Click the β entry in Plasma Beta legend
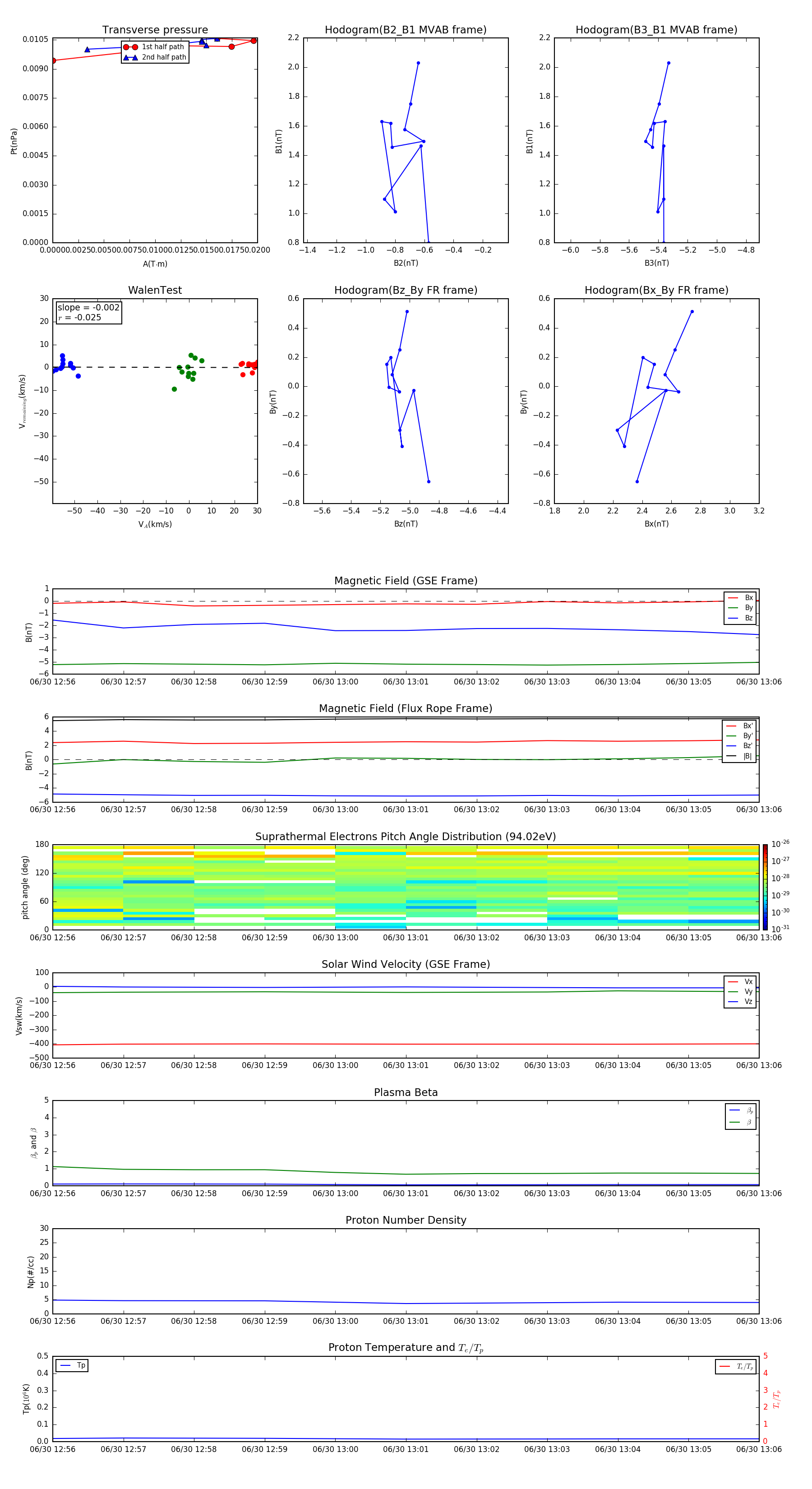 741,1123
